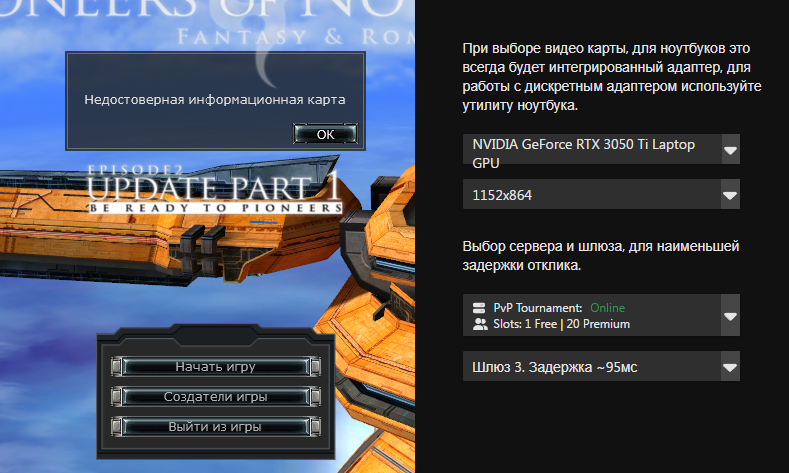Expand the PvP Tournament server dropdown
This screenshot has width=789, height=473.
pyautogui.click(x=601, y=315)
